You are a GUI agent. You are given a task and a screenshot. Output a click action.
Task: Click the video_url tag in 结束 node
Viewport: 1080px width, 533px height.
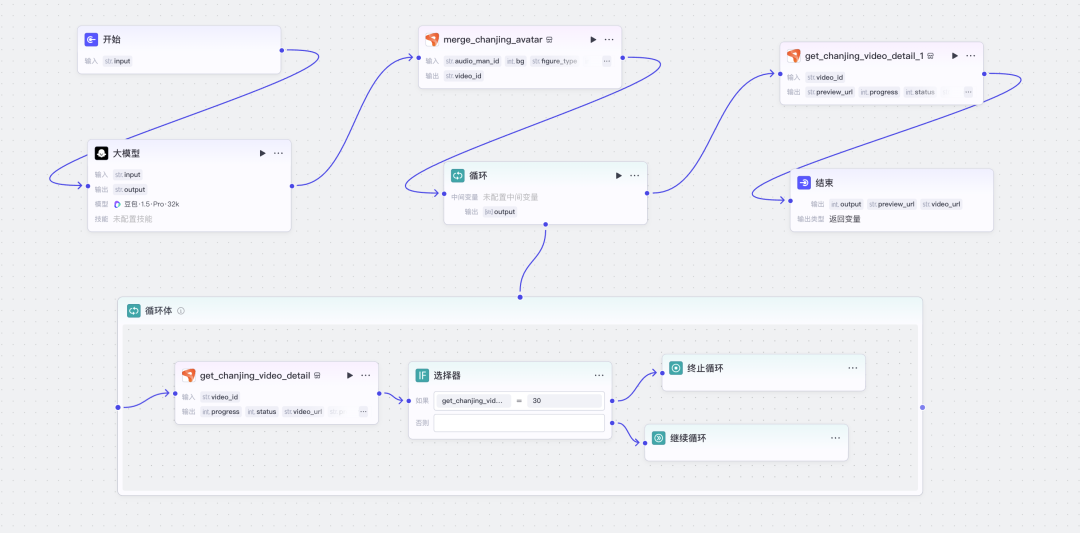coord(941,204)
